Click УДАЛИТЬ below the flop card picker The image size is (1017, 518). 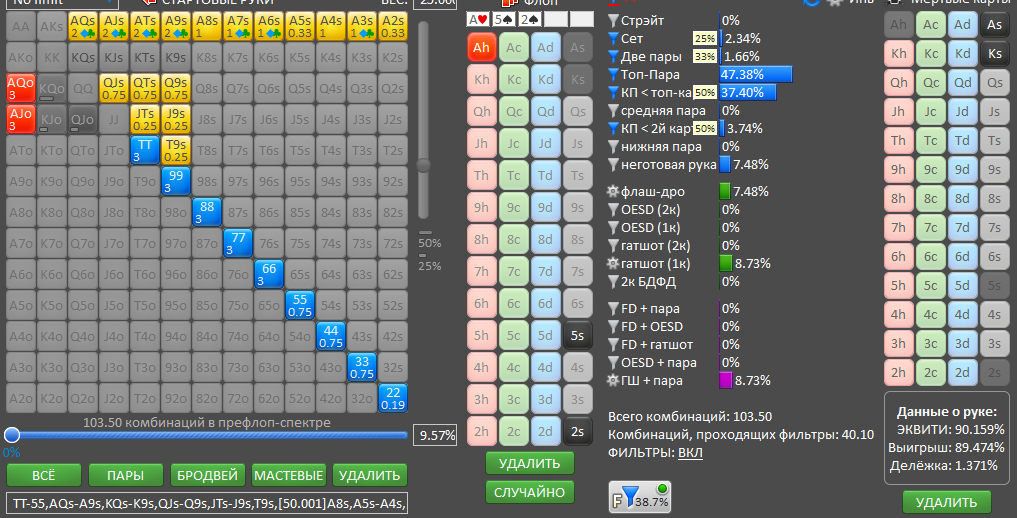pyautogui.click(x=530, y=463)
